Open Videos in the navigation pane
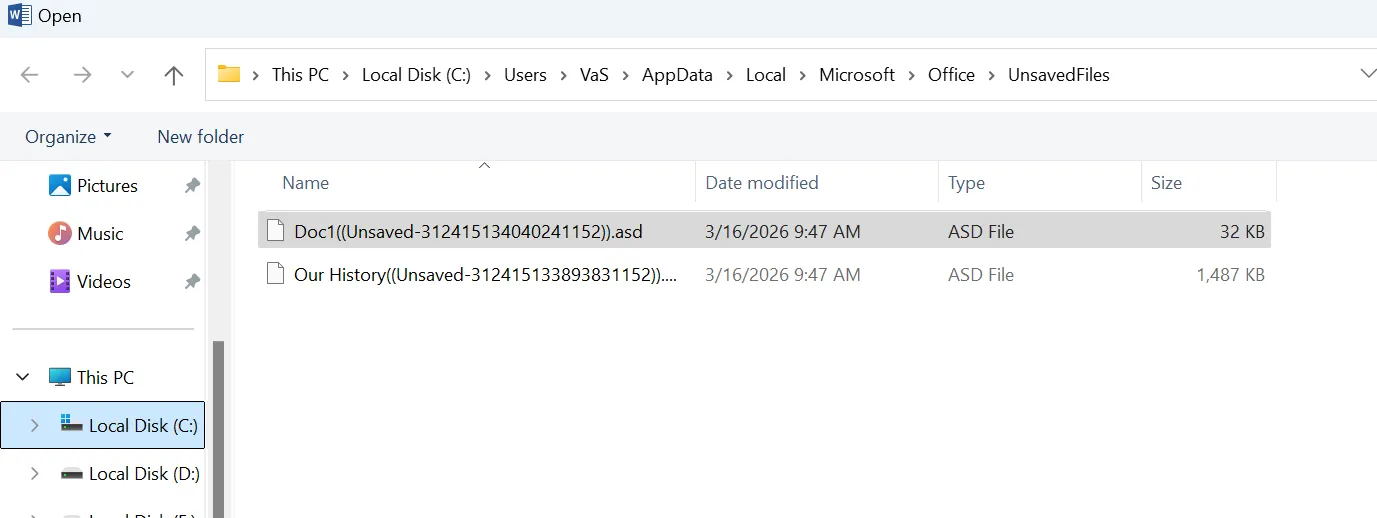This screenshot has width=1377, height=518. (x=104, y=282)
